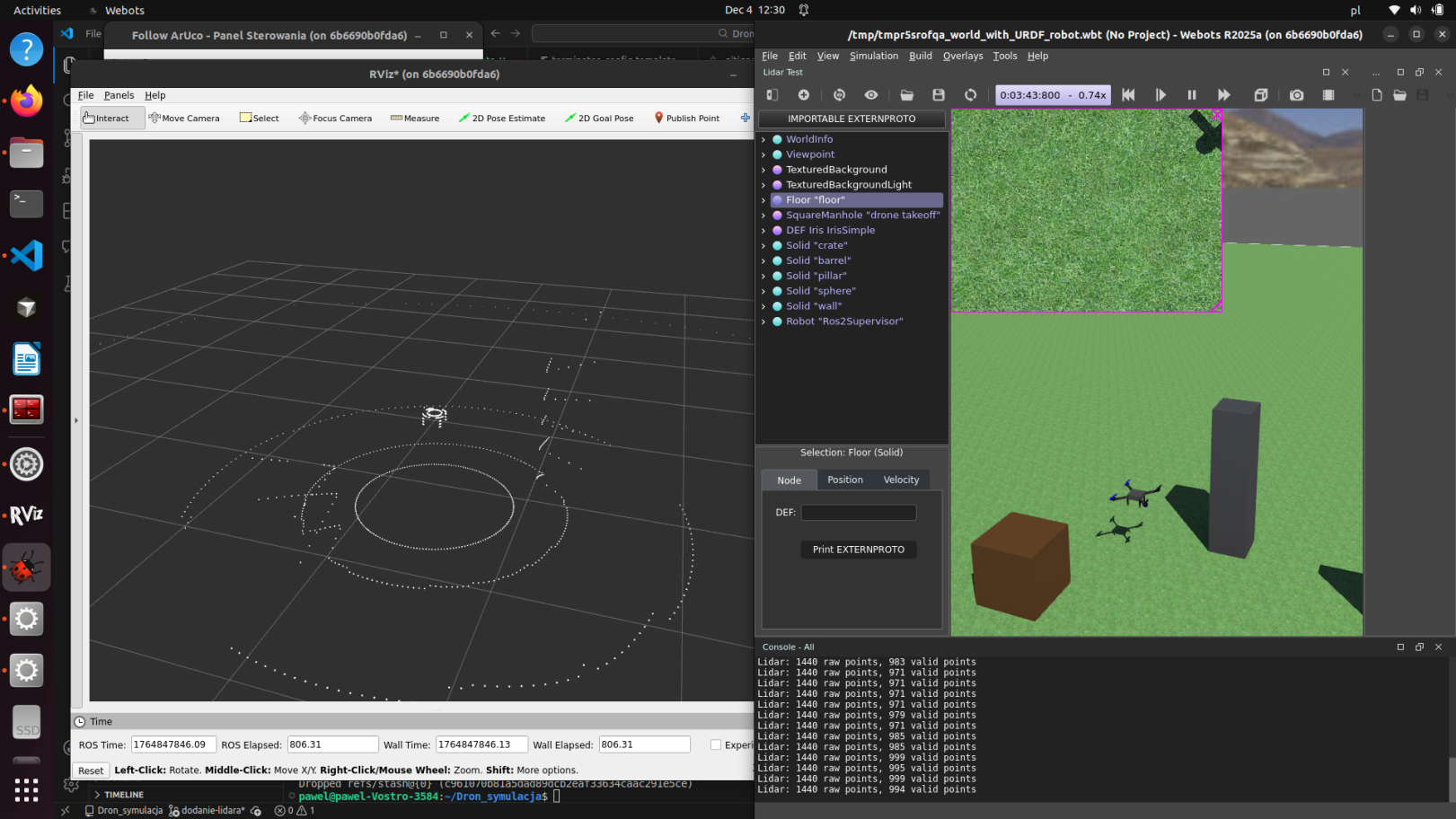
Task: Expand the WorldInfo node
Action: [x=763, y=140]
